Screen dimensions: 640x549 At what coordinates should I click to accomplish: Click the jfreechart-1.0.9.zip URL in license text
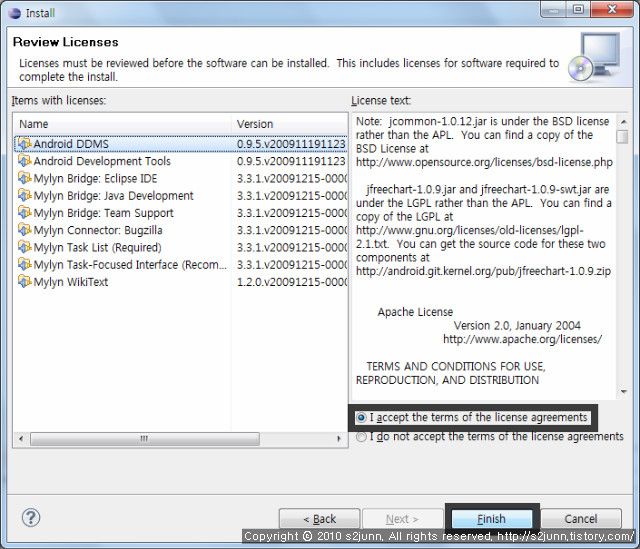tap(483, 271)
